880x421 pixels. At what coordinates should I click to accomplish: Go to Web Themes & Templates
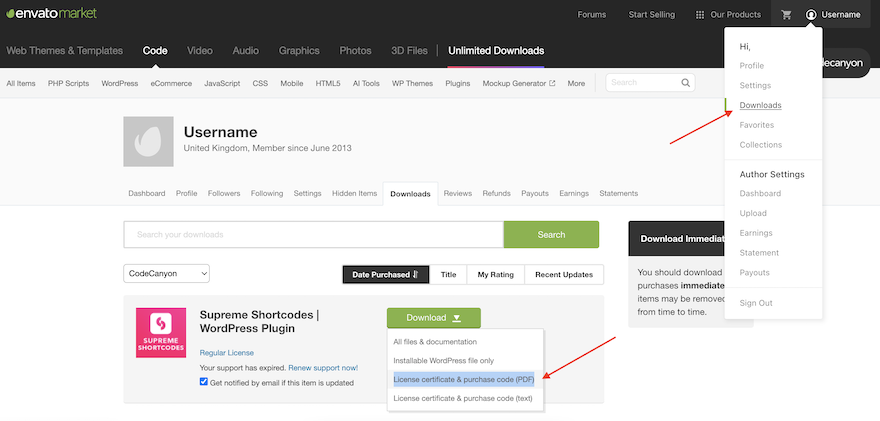coord(65,51)
